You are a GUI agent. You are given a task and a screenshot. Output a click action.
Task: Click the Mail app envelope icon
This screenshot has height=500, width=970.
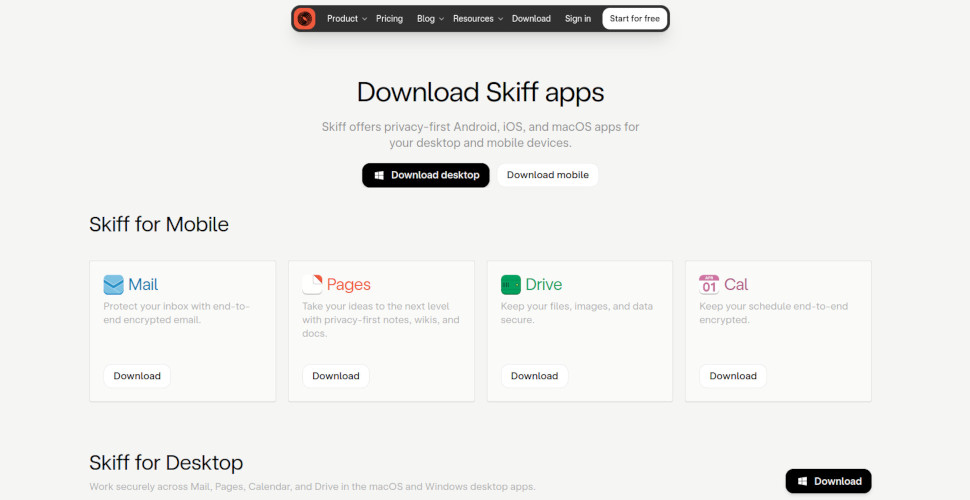coord(114,285)
